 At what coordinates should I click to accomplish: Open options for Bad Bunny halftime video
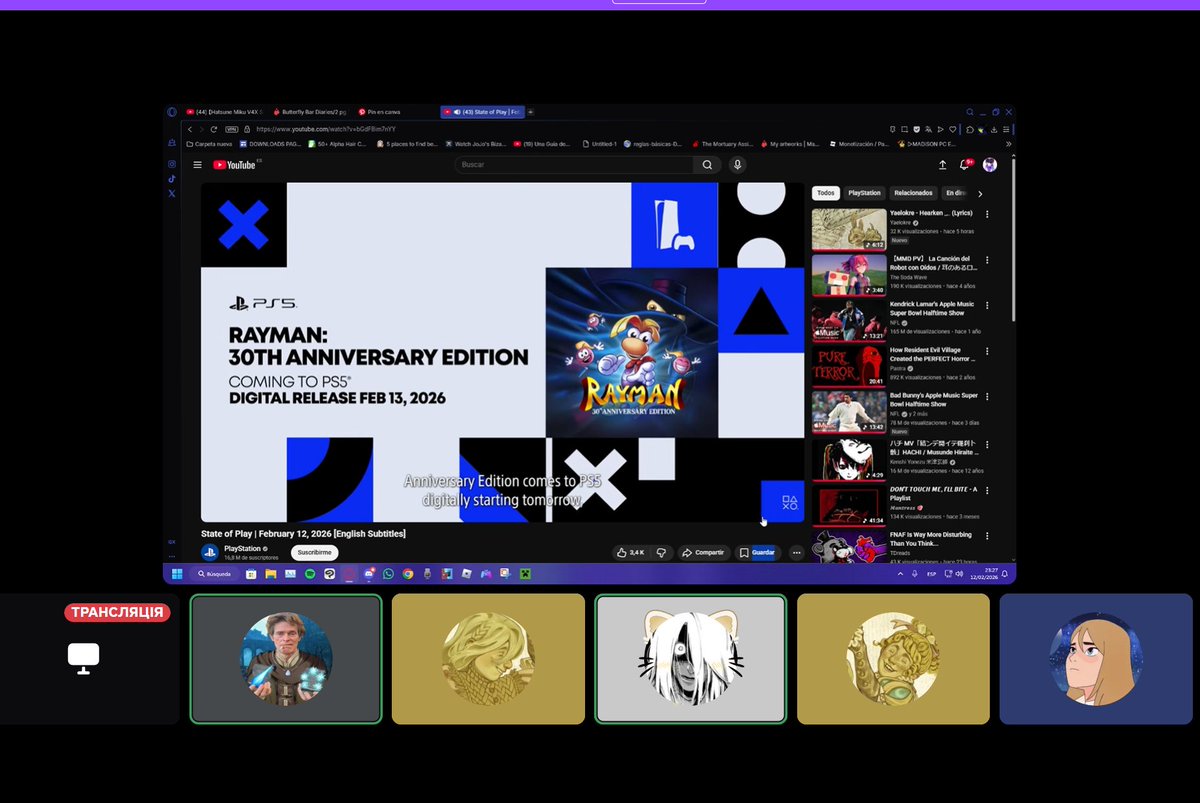click(987, 396)
